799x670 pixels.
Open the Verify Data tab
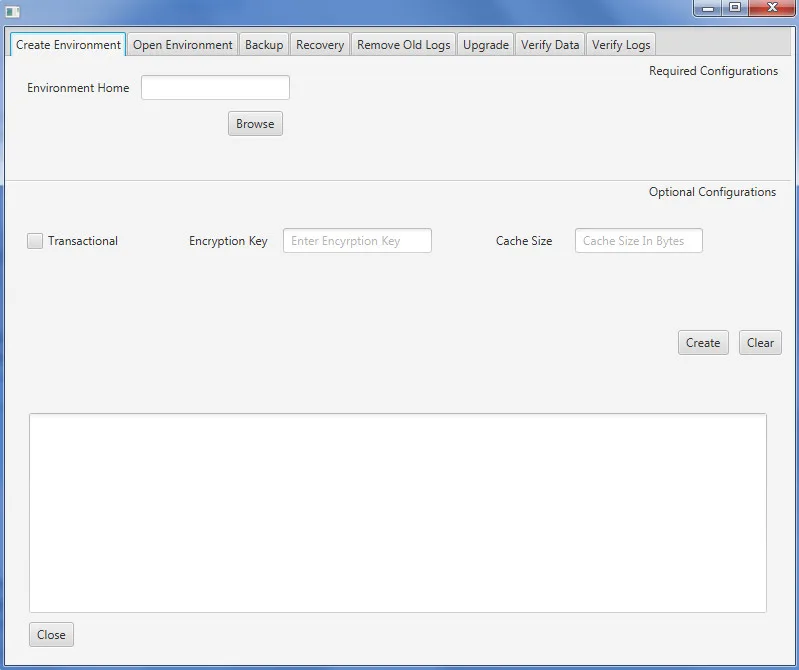[x=550, y=45]
